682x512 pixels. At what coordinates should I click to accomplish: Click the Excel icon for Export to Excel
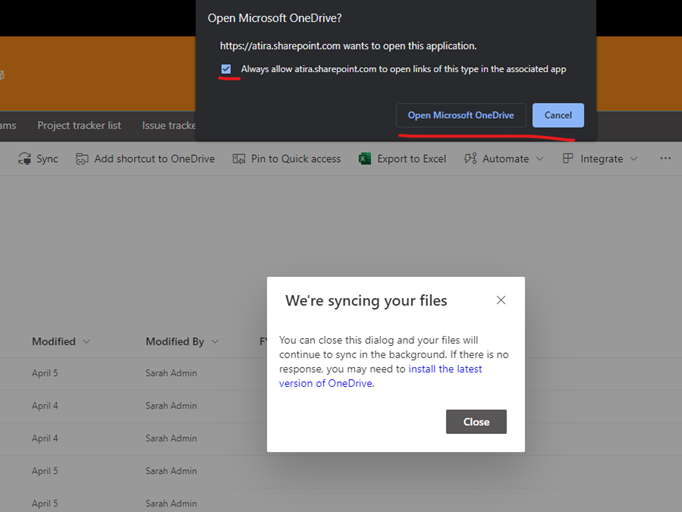point(365,159)
